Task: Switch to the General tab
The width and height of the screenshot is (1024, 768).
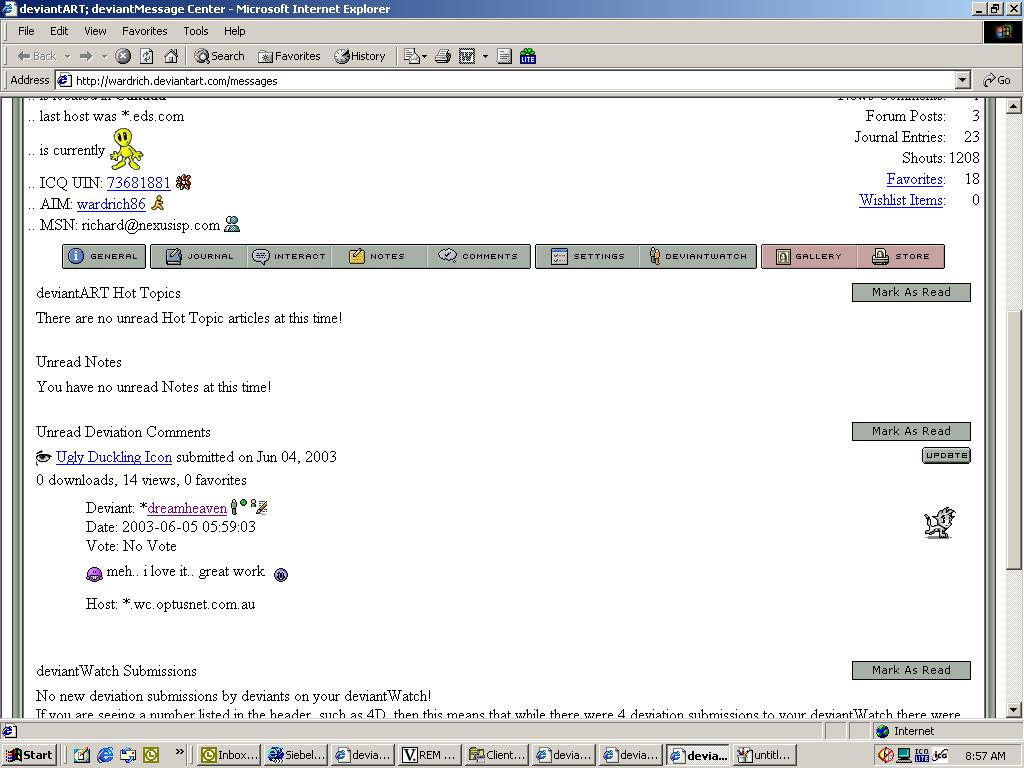Action: point(104,256)
